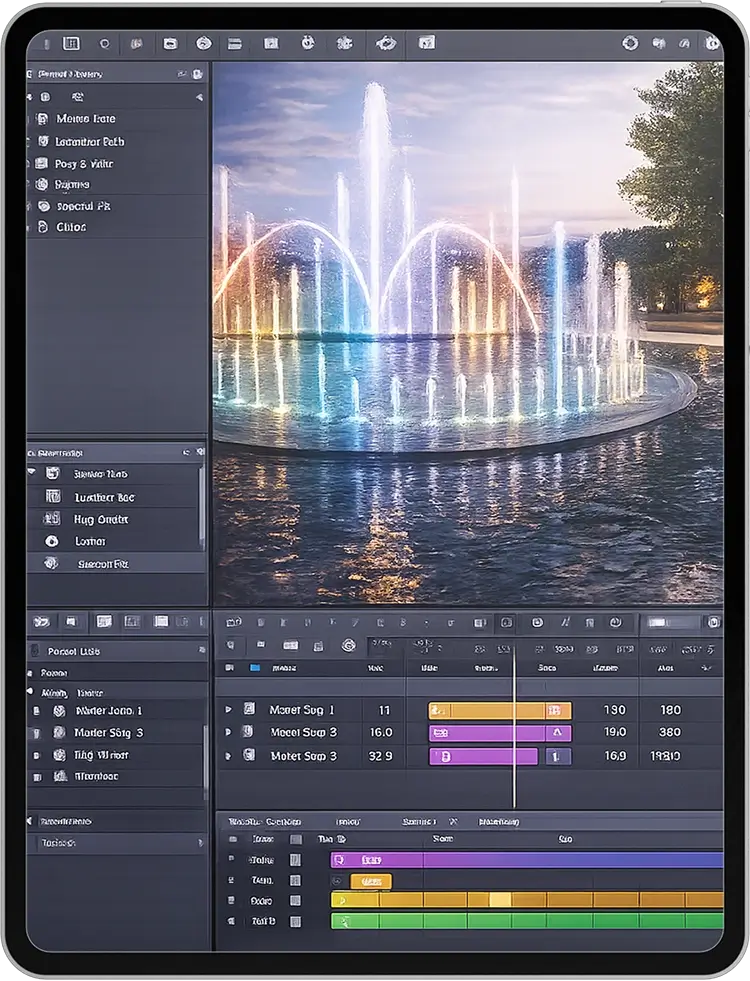
Task: Open the arrow at right of 'Toslocn' row
Action: coord(200,843)
